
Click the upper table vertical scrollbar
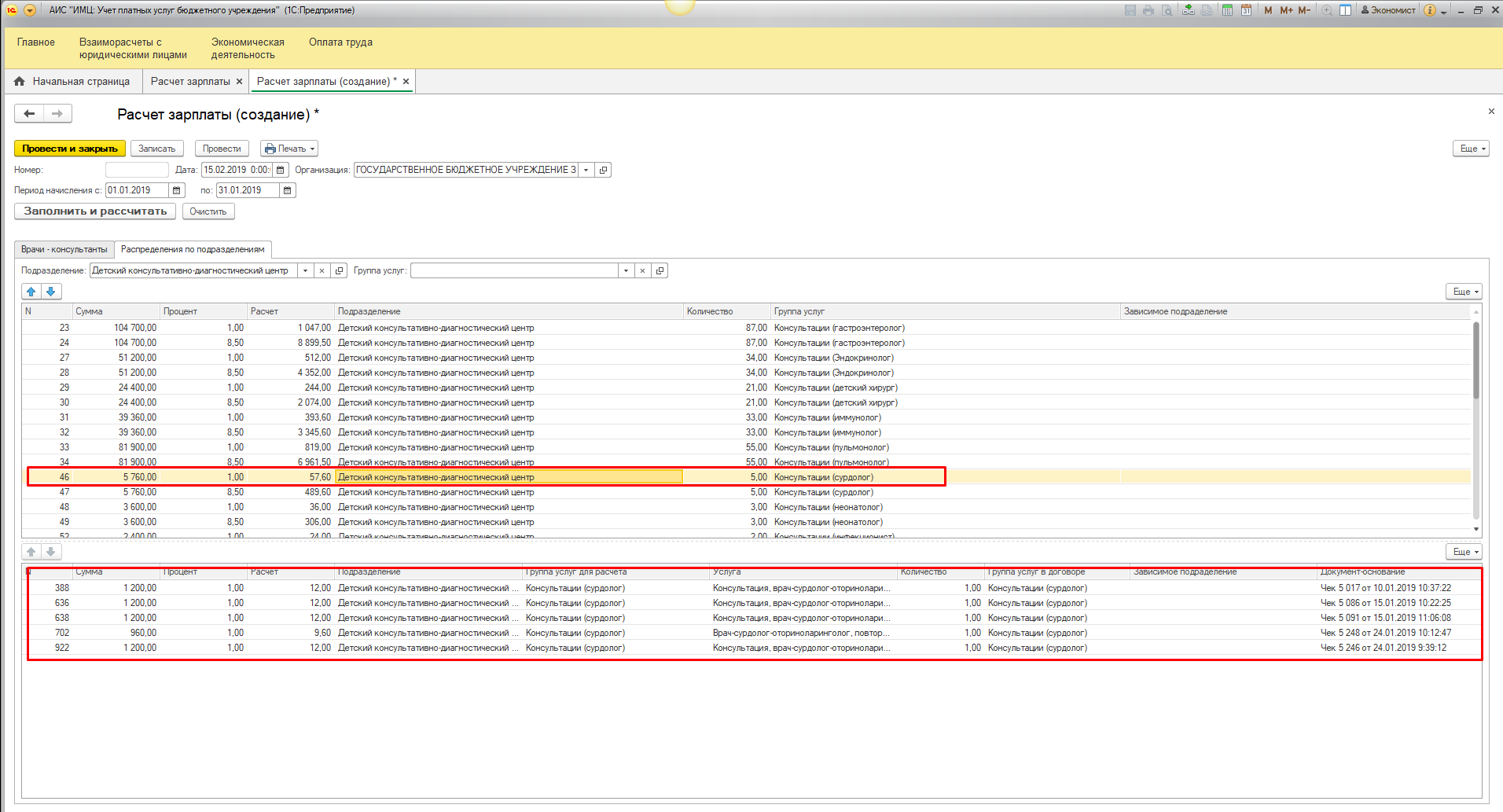tap(1475, 362)
